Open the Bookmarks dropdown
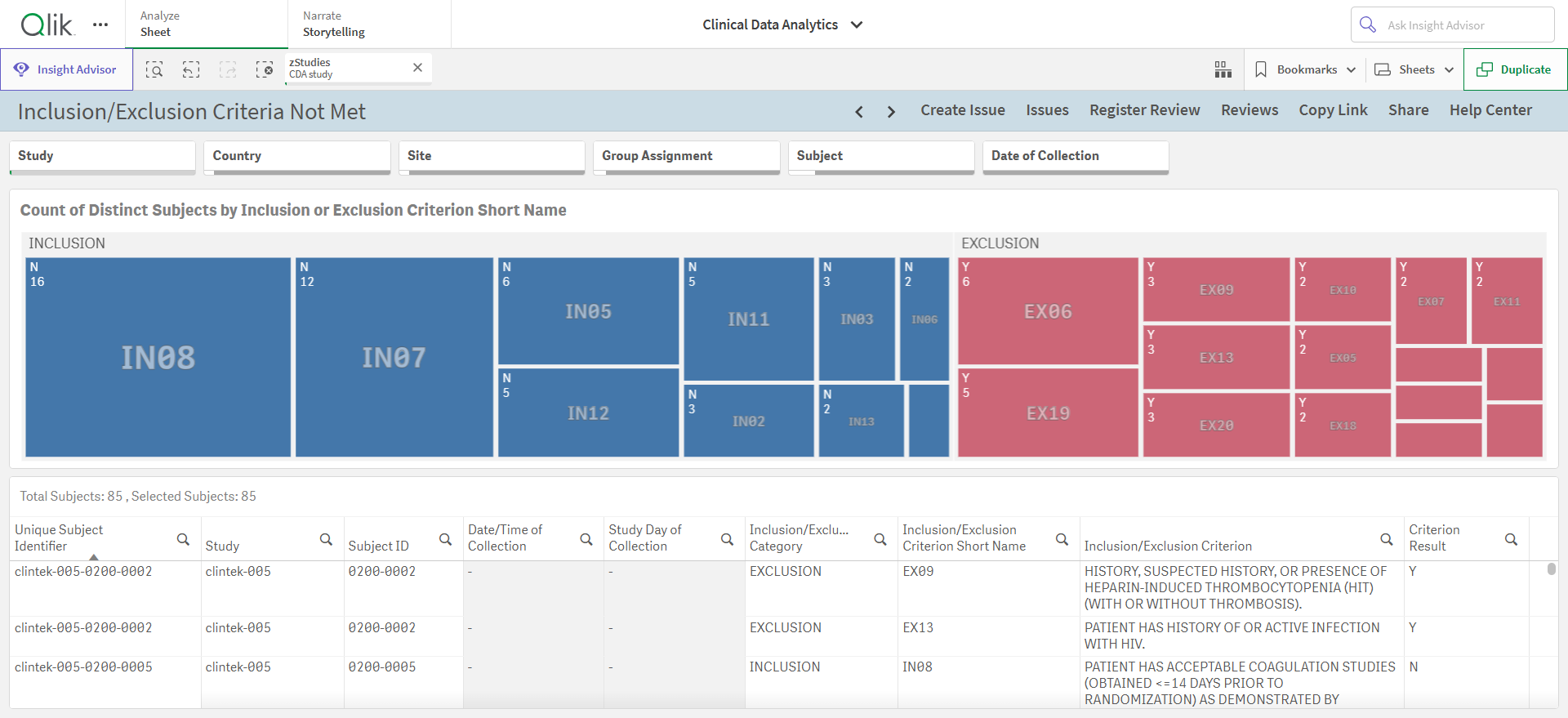The width and height of the screenshot is (1568, 718). click(1305, 69)
